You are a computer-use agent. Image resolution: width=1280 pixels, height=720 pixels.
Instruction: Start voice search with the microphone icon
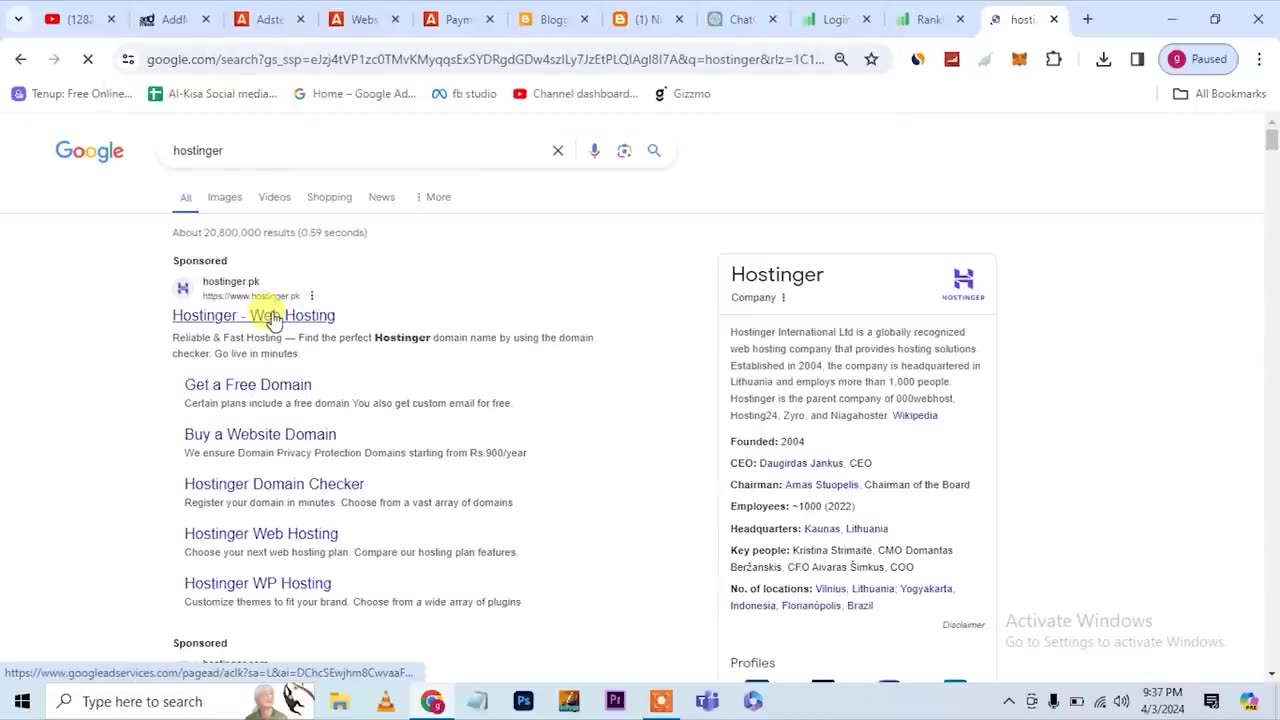594,151
